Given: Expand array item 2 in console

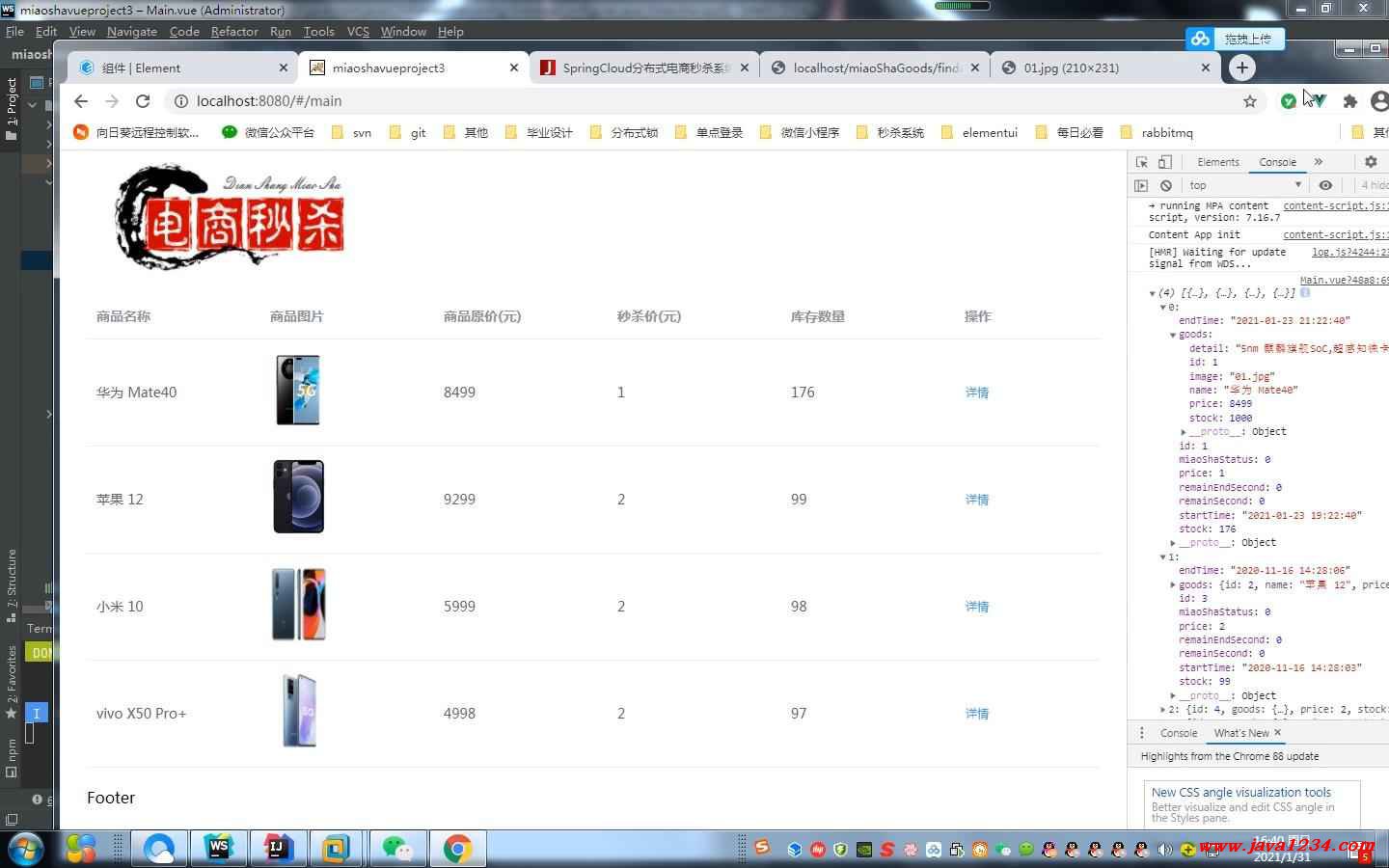Looking at the screenshot, I should click(1162, 710).
